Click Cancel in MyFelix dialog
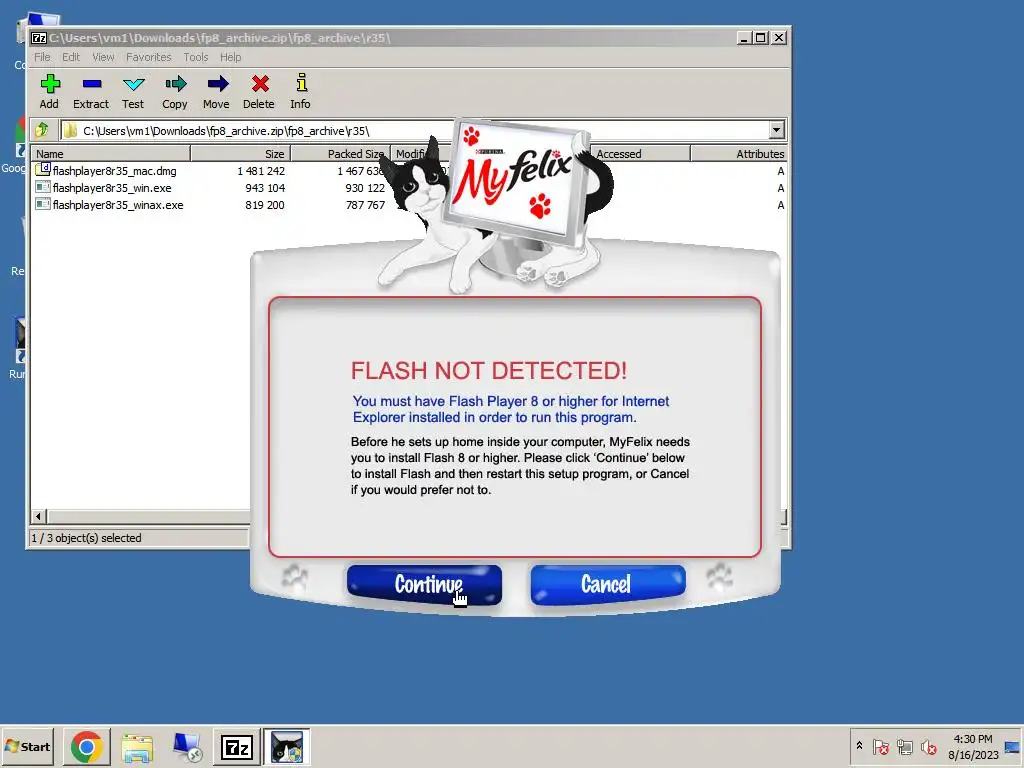1024x768 pixels. 608,584
